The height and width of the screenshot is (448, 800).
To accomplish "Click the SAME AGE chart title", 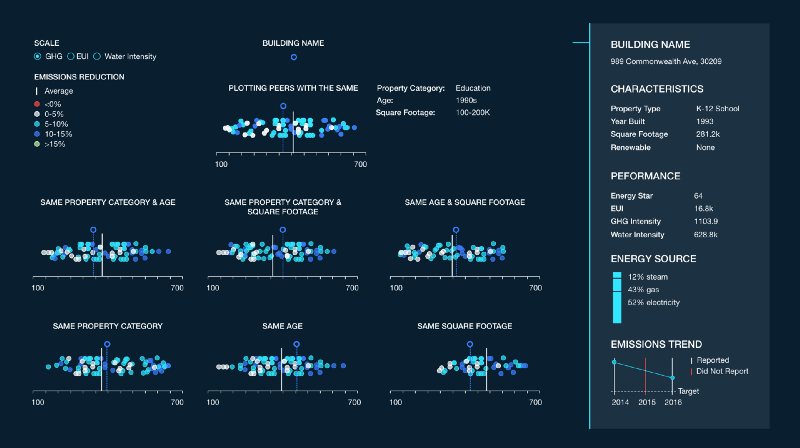I will pos(282,326).
